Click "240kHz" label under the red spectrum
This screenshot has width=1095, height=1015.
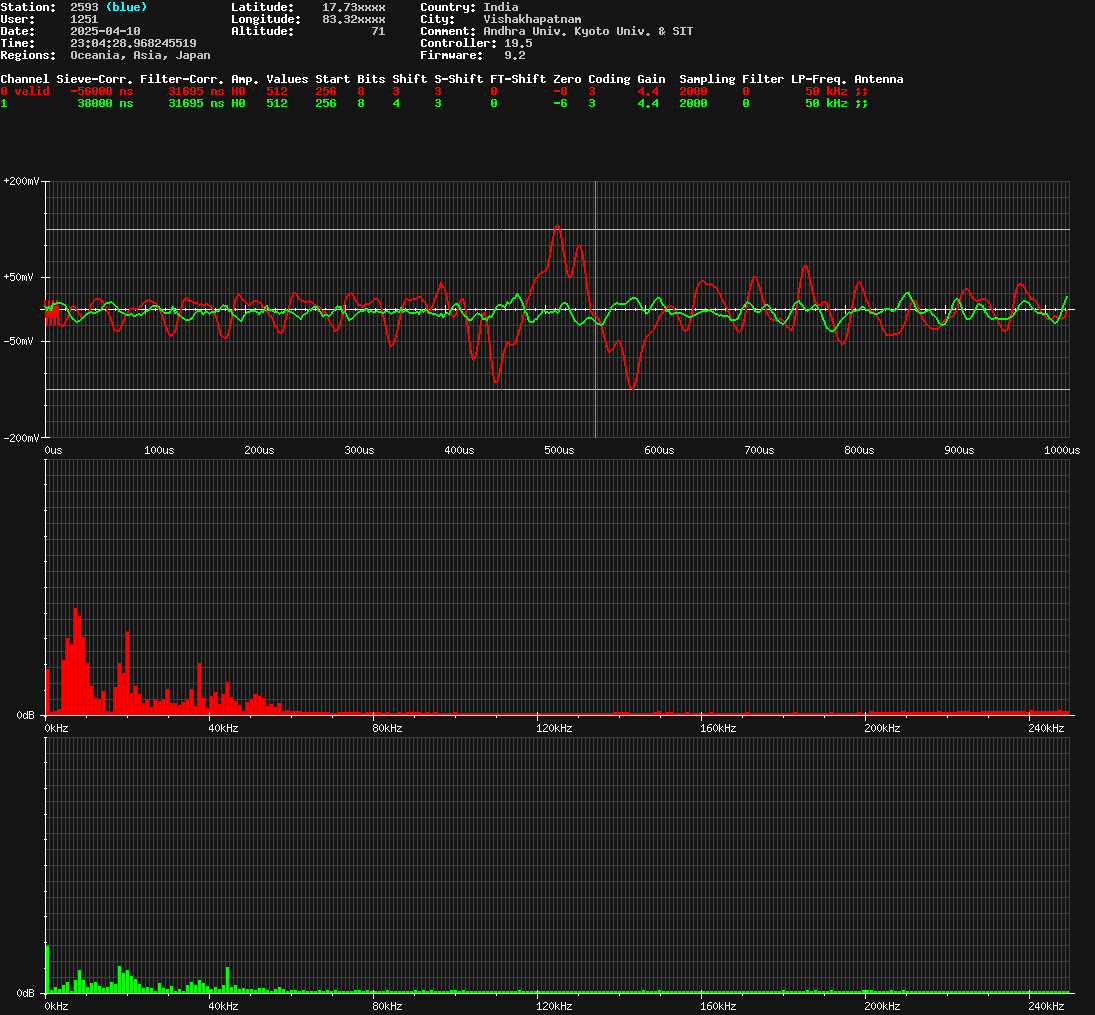[x=1046, y=728]
